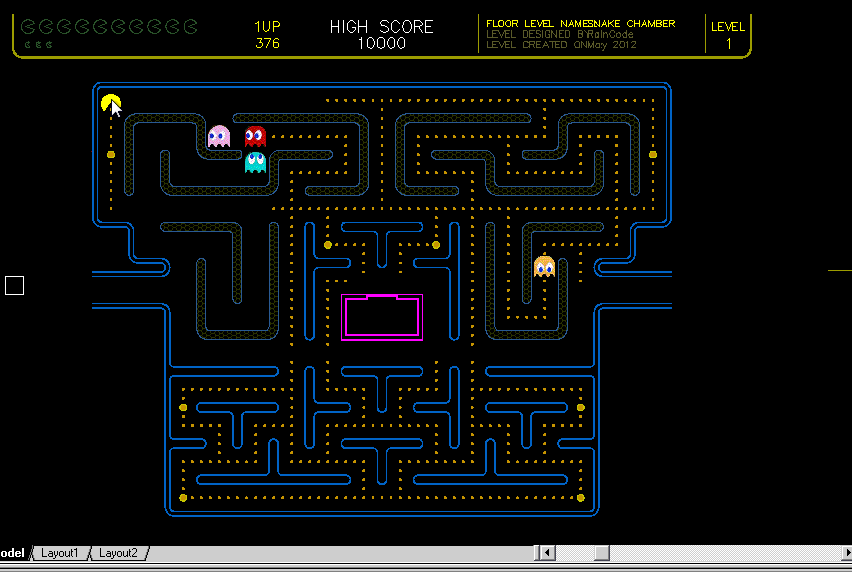Click the current score "376"
Image resolution: width=852 pixels, height=572 pixels.
(267, 43)
